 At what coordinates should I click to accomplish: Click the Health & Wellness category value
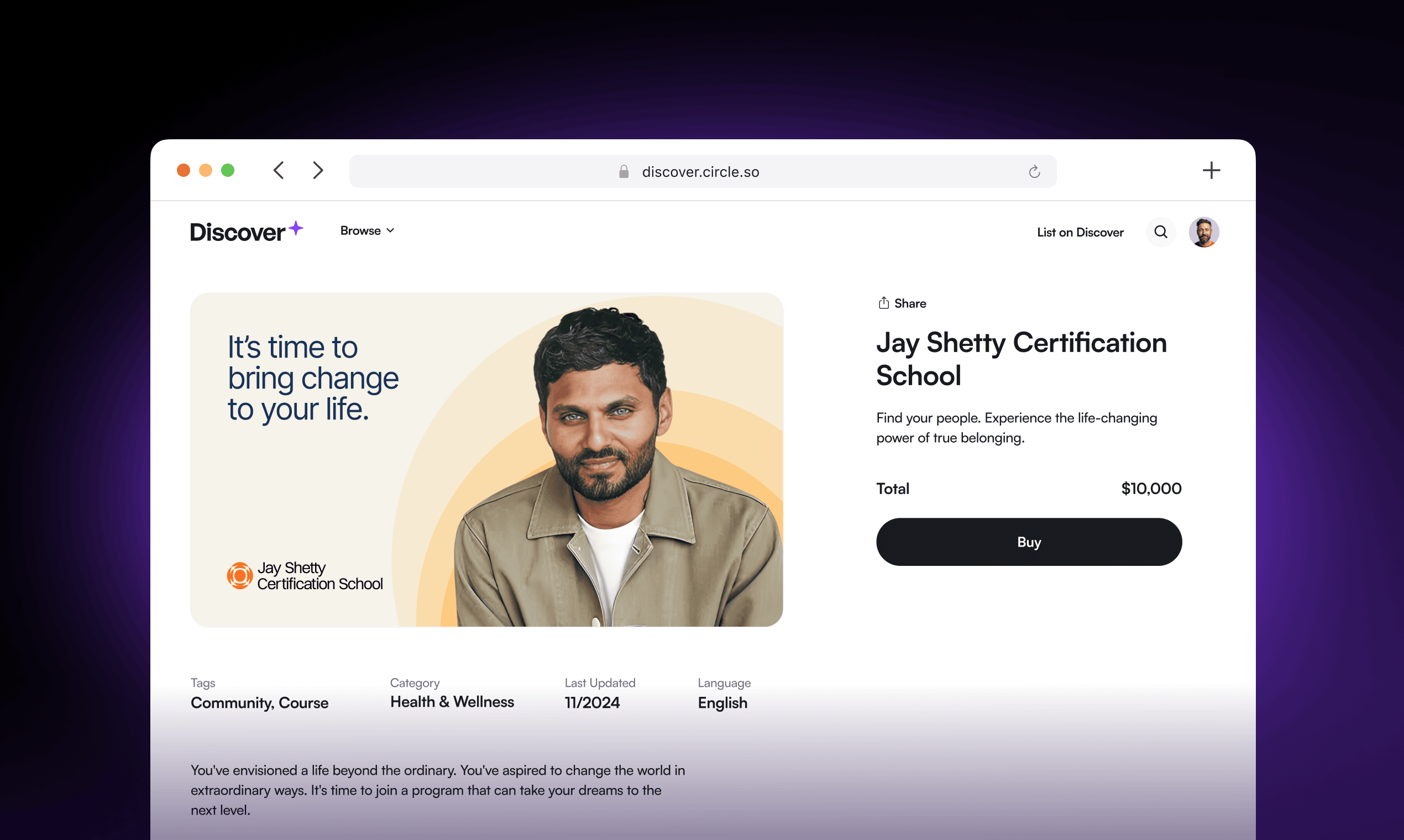[452, 702]
